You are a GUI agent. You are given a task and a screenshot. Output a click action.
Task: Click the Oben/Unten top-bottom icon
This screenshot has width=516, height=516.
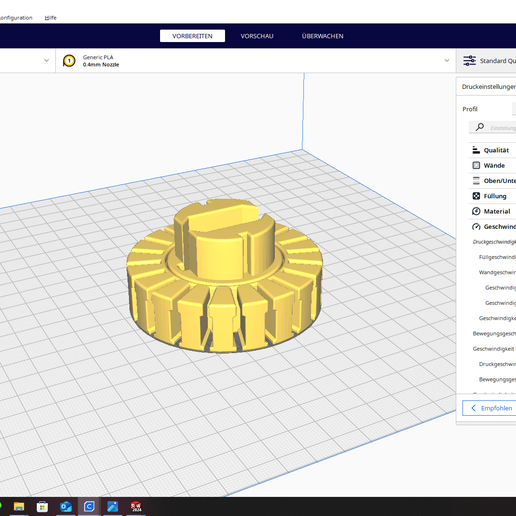(x=476, y=181)
